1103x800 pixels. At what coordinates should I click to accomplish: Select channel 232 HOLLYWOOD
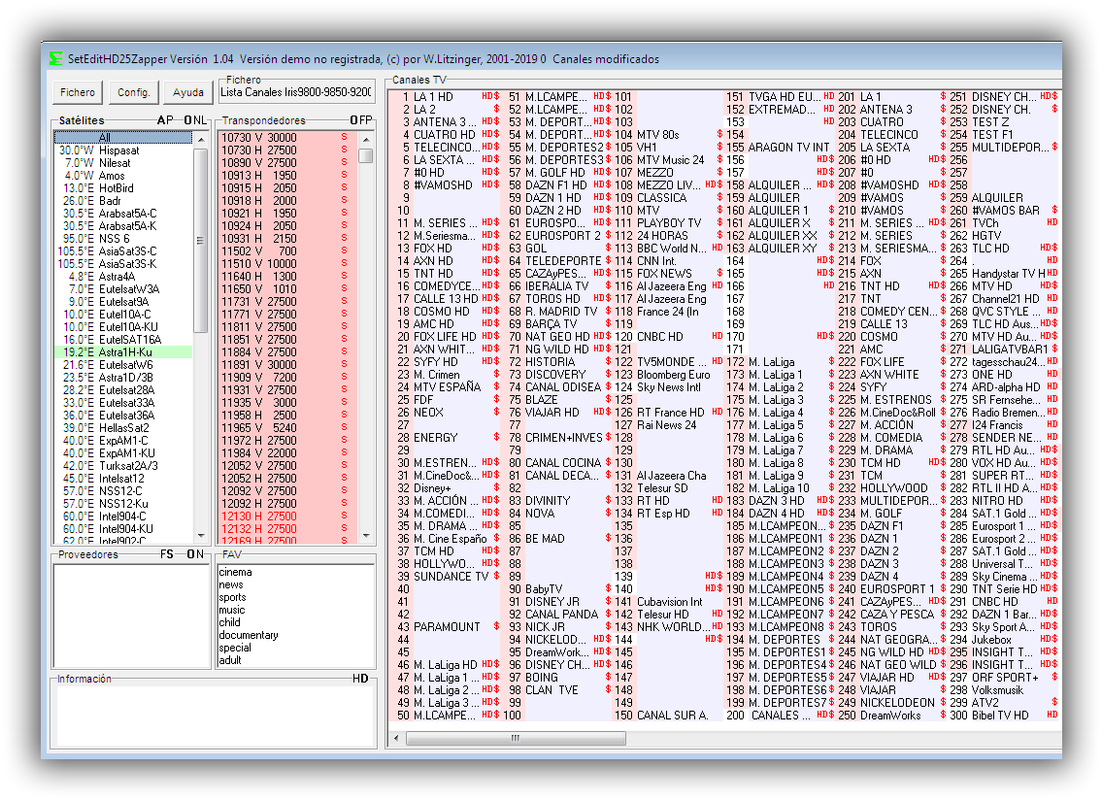point(892,488)
